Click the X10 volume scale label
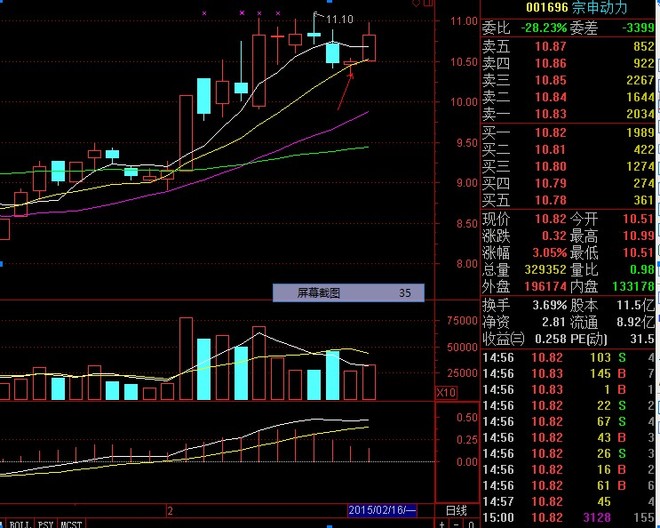The width and height of the screenshot is (660, 528). [446, 393]
